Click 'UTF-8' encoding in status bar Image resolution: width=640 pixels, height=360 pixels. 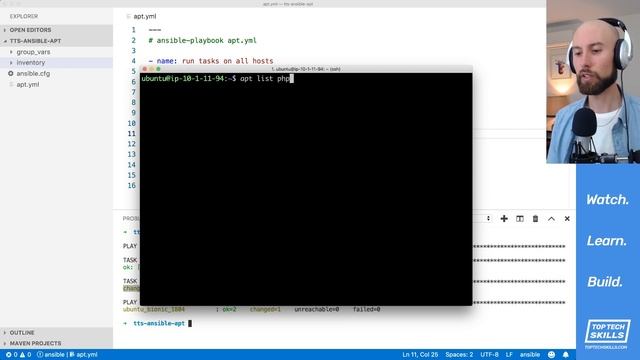[x=489, y=355]
